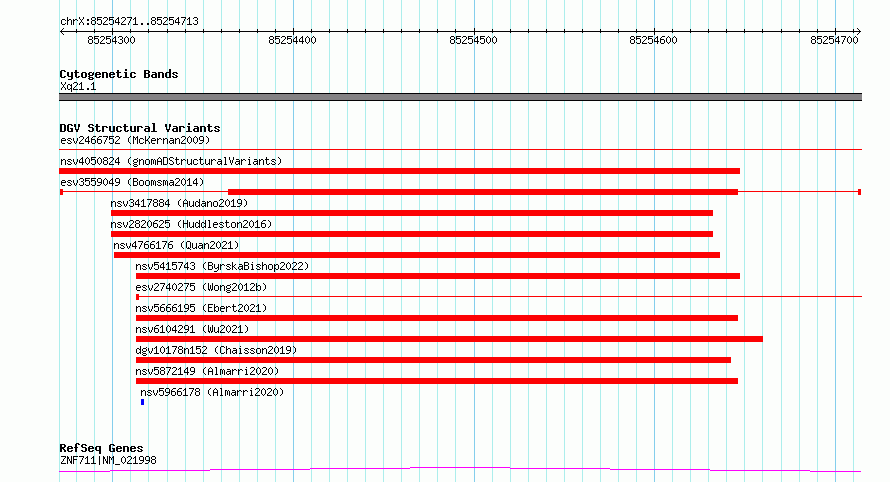This screenshot has height=482, width=890.
Task: Open variant nsv6104291 (Wu2021) label
Action: pos(192,329)
